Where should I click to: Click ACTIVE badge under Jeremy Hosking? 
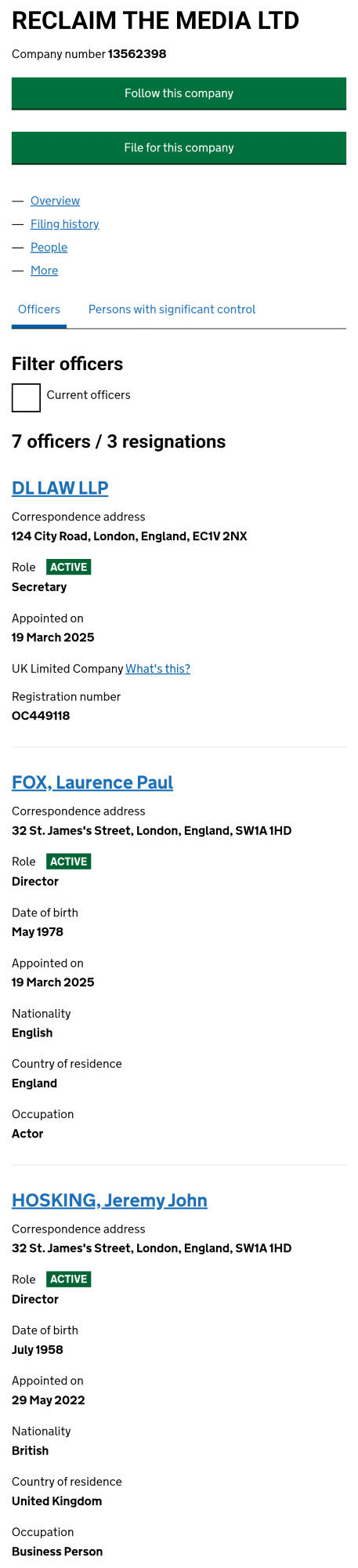69,1279
